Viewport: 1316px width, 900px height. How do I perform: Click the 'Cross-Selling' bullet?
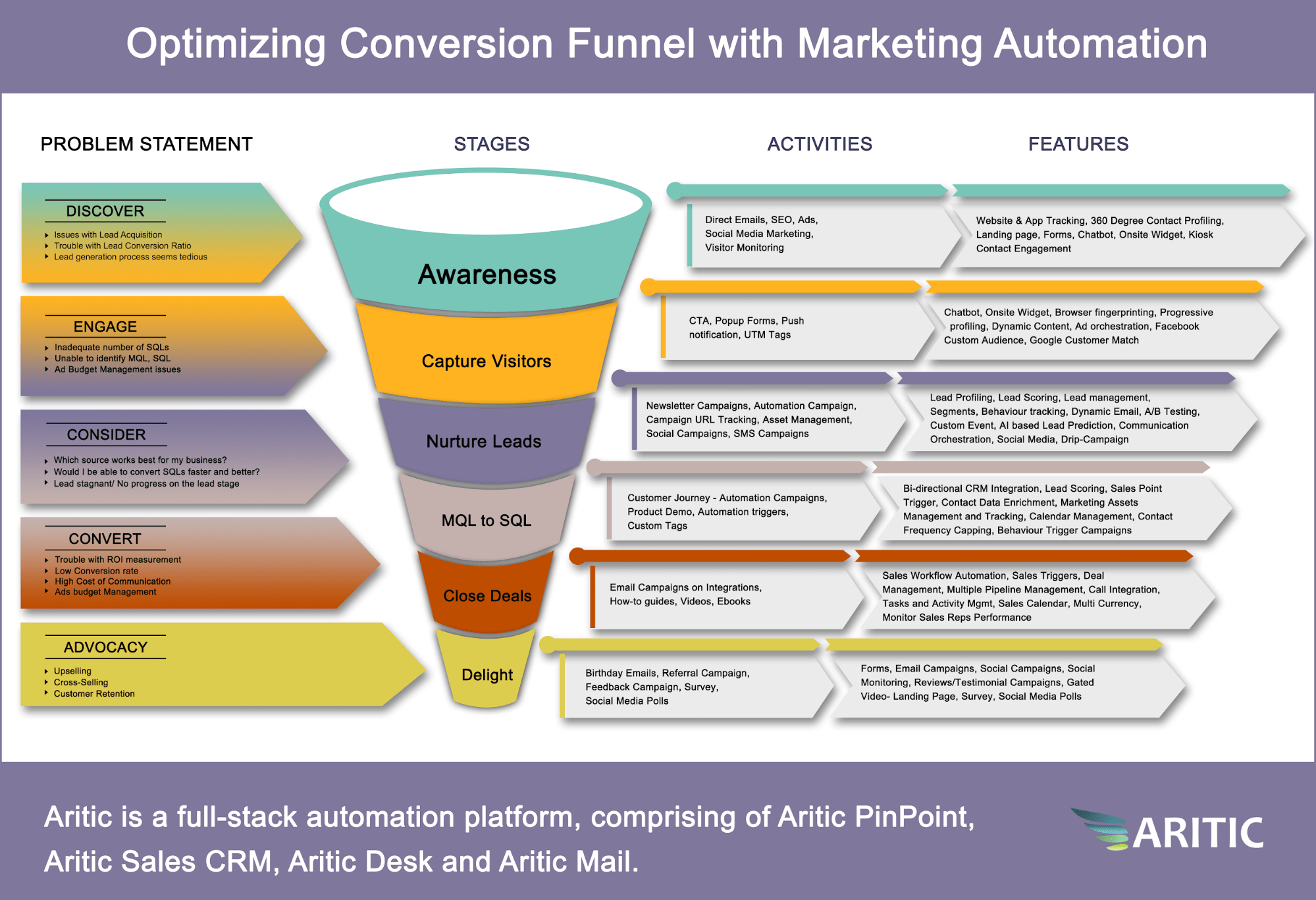(x=81, y=682)
